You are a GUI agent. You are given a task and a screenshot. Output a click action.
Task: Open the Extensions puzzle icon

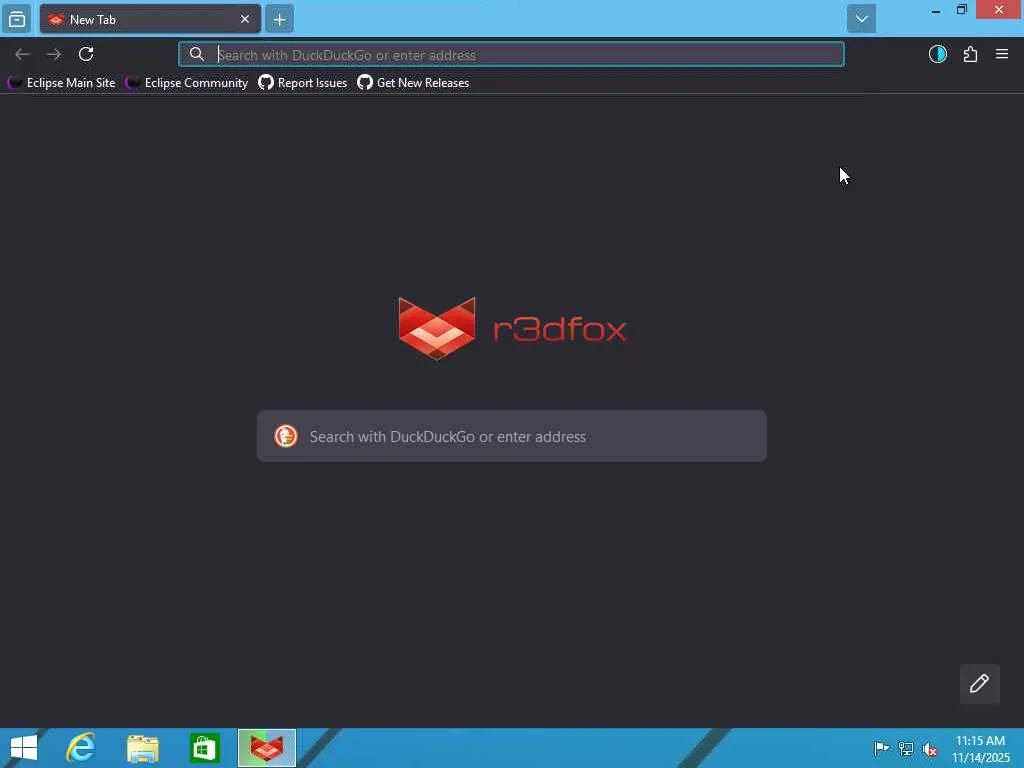coord(970,54)
